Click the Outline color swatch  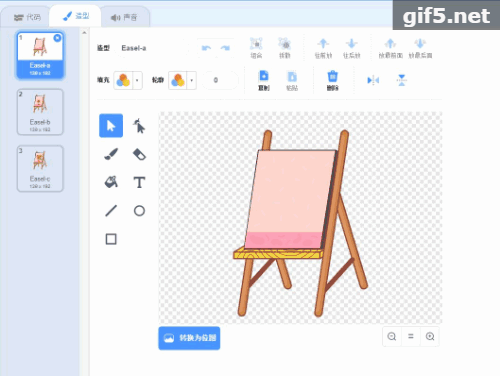pos(178,80)
